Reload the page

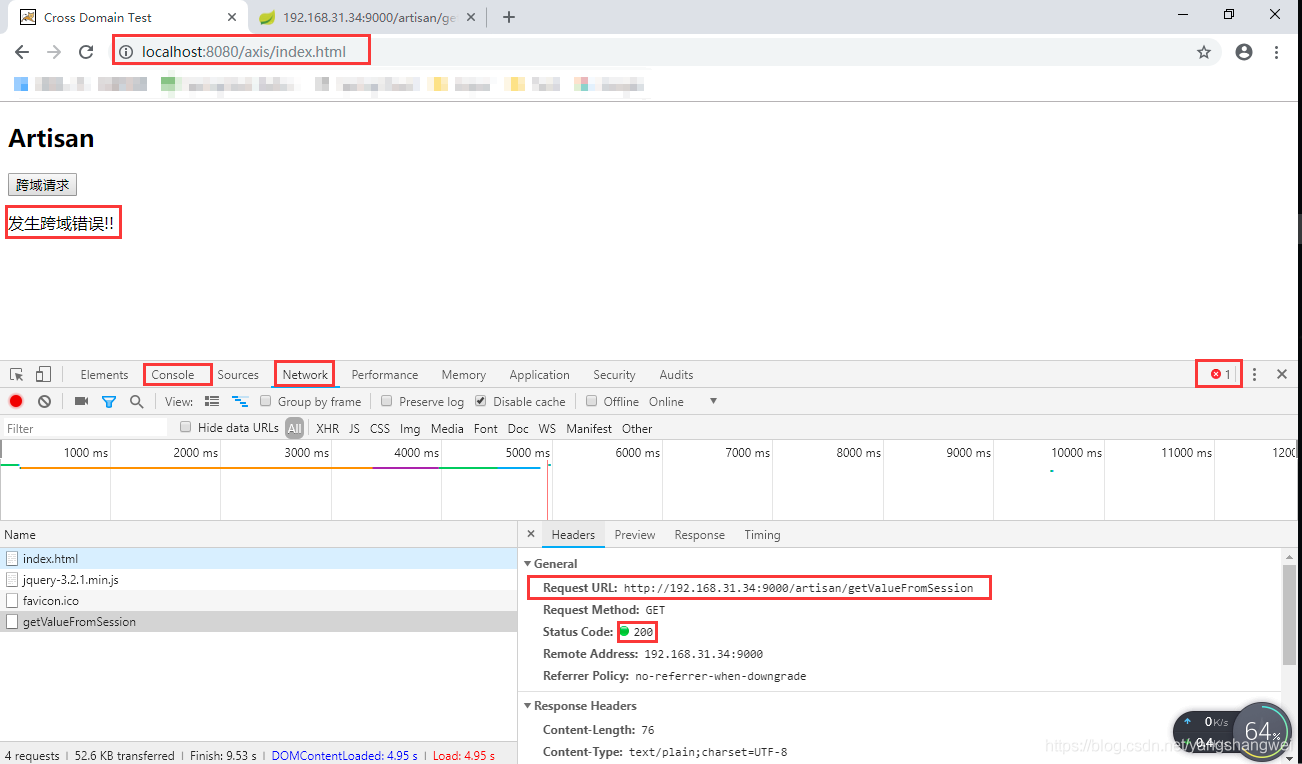(x=86, y=52)
